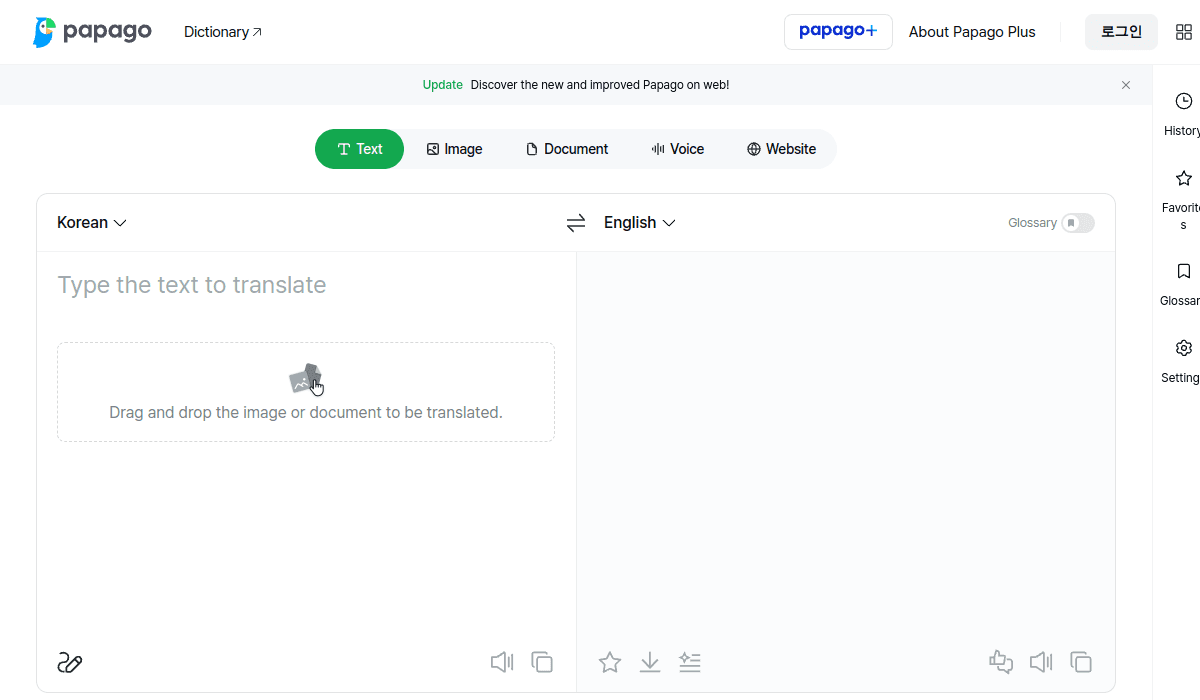Click the text input to translate
This screenshot has height=700, width=1200.
(306, 285)
